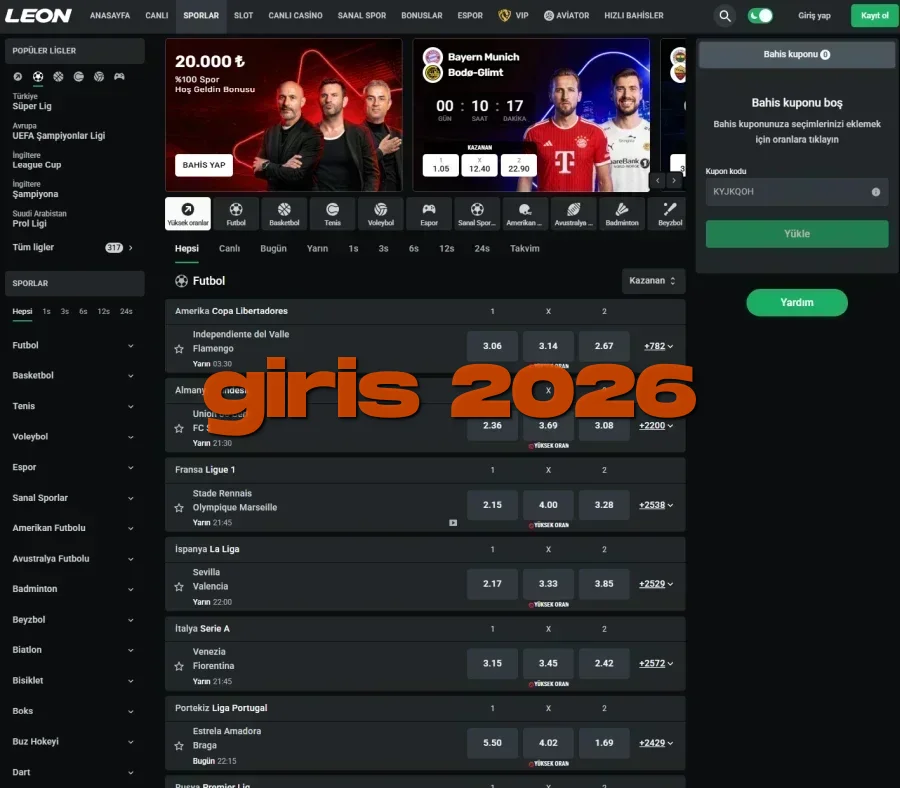Click BAHİS YAP on bonus banner

tap(204, 165)
